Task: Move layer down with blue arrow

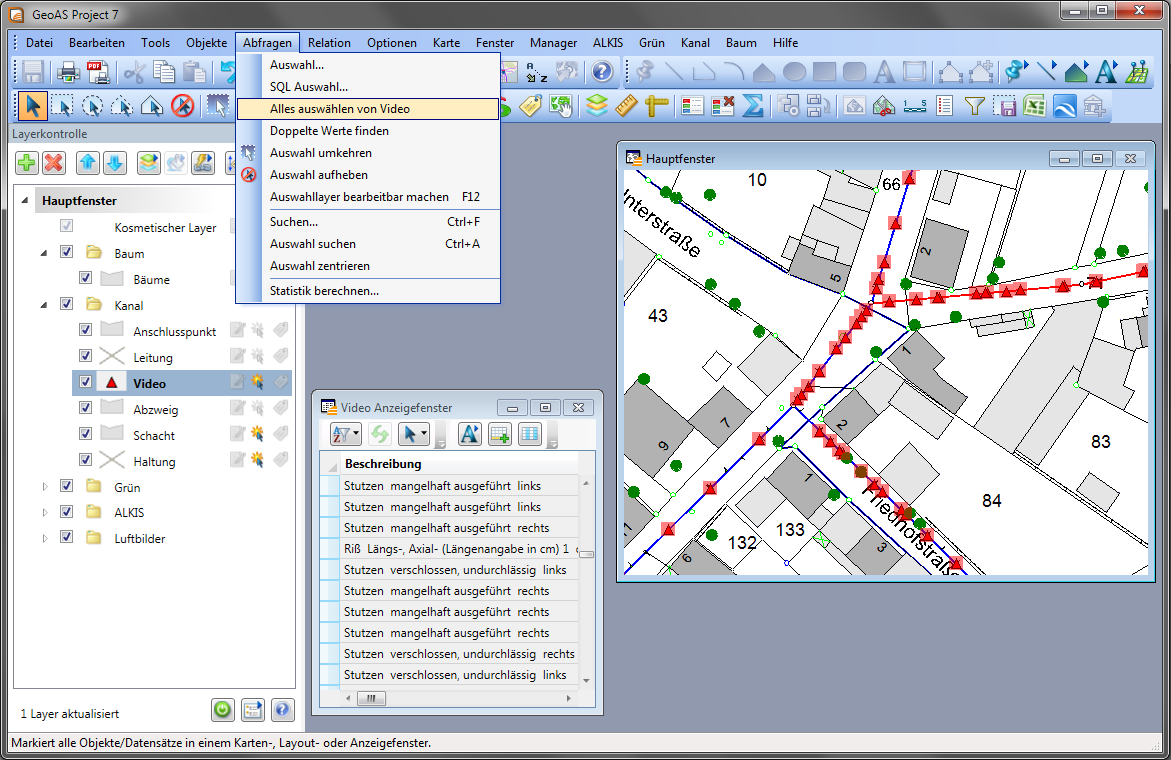Action: tap(115, 163)
